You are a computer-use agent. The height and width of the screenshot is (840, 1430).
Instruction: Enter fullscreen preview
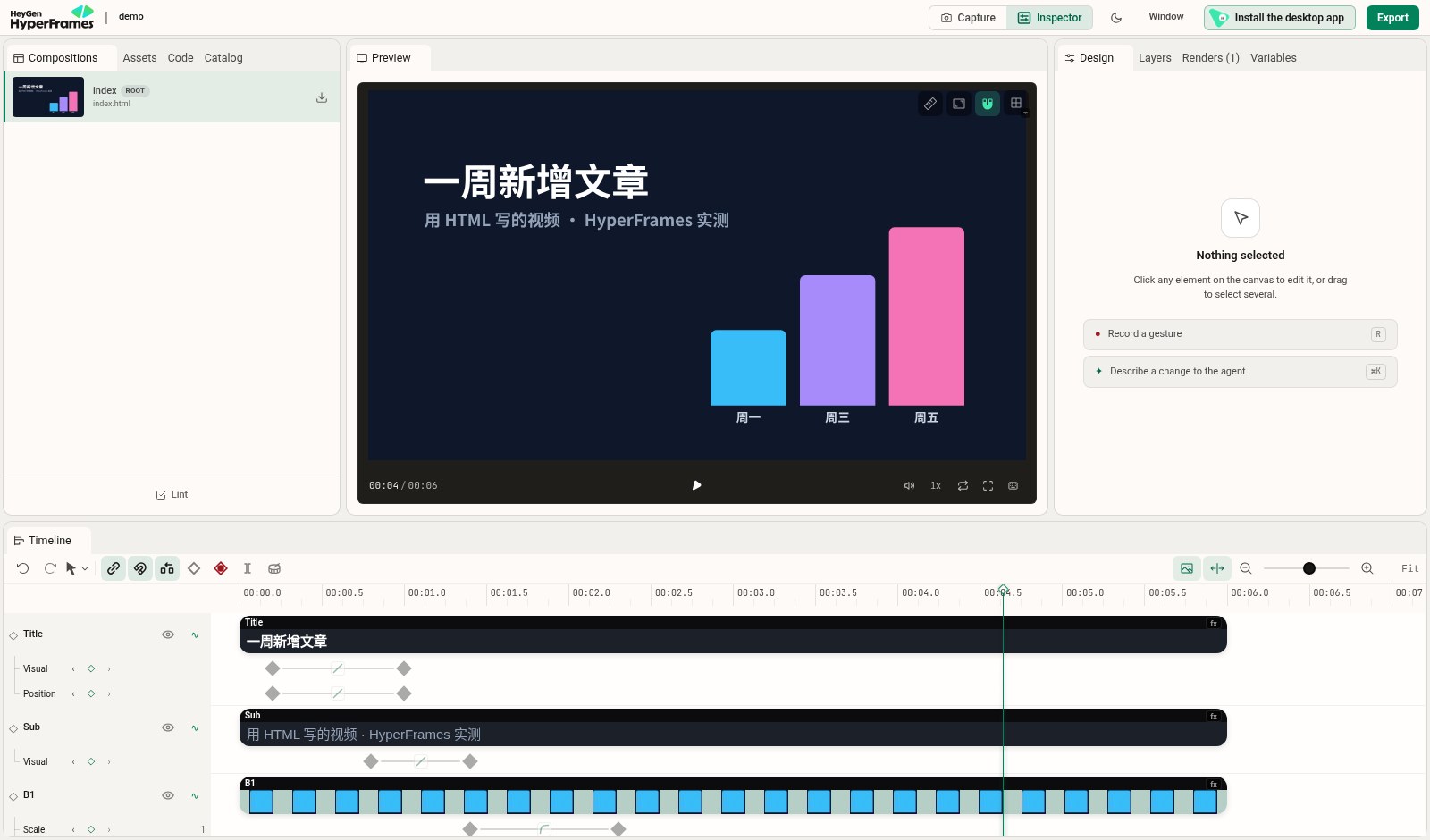988,485
